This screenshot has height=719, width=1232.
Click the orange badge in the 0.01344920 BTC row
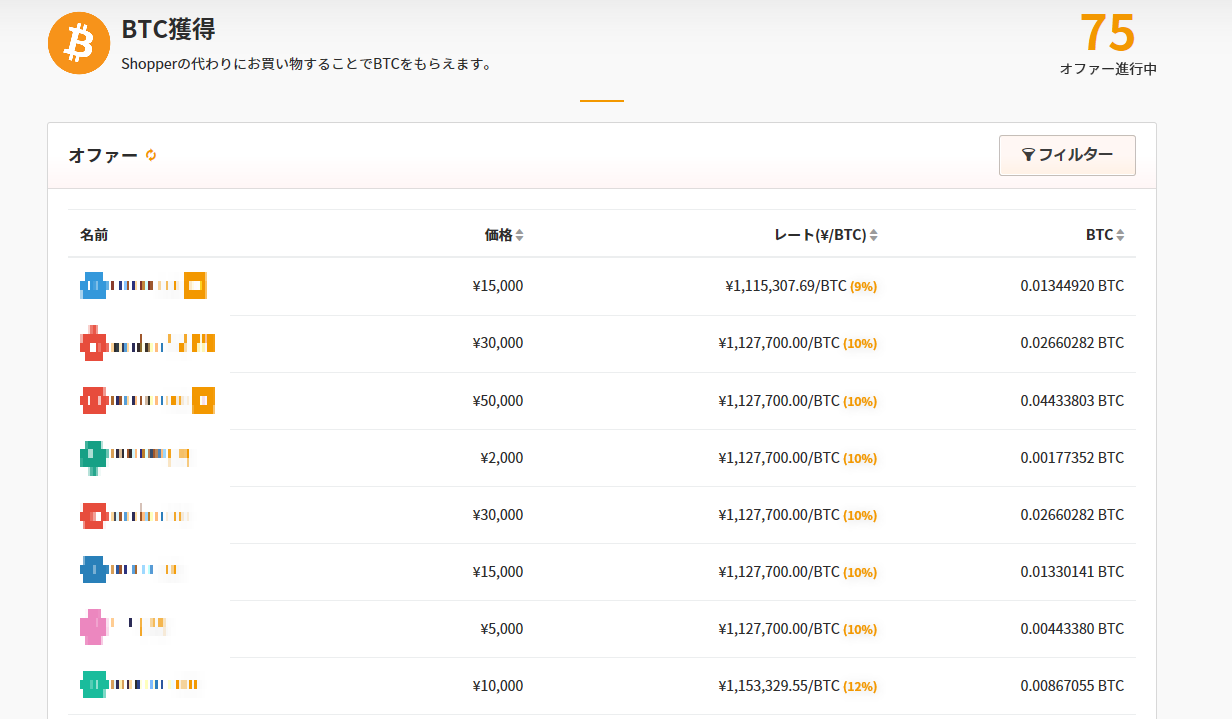[x=195, y=286]
